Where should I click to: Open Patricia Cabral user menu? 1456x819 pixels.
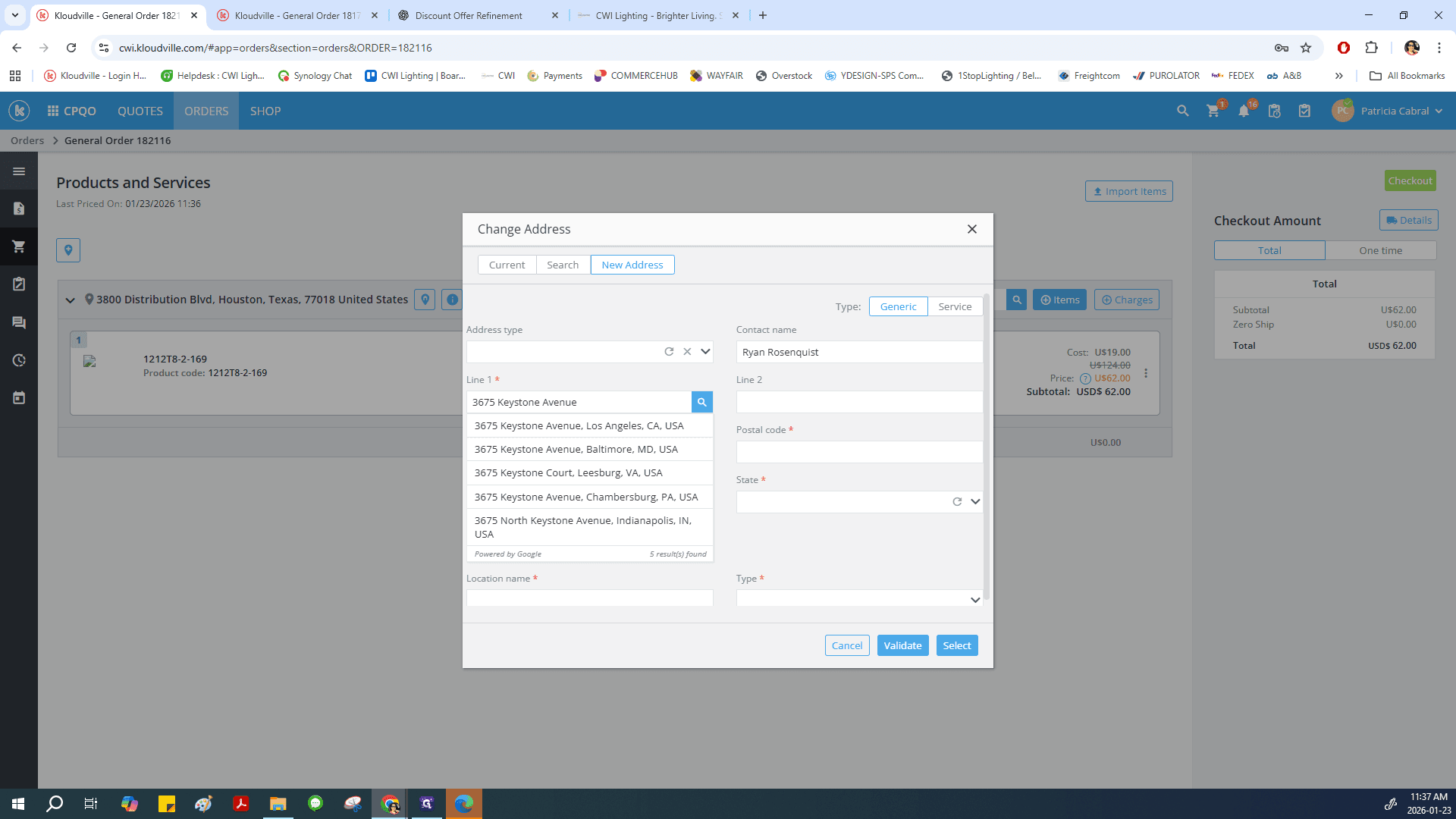1388,111
